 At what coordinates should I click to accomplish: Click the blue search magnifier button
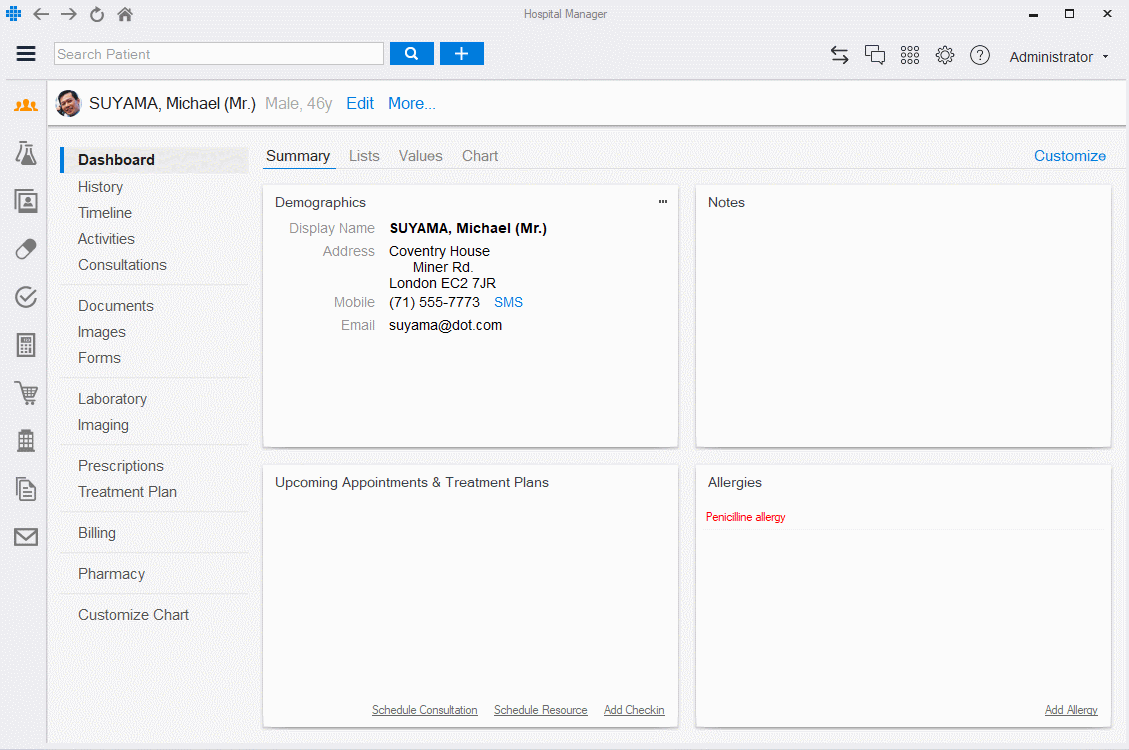(411, 54)
